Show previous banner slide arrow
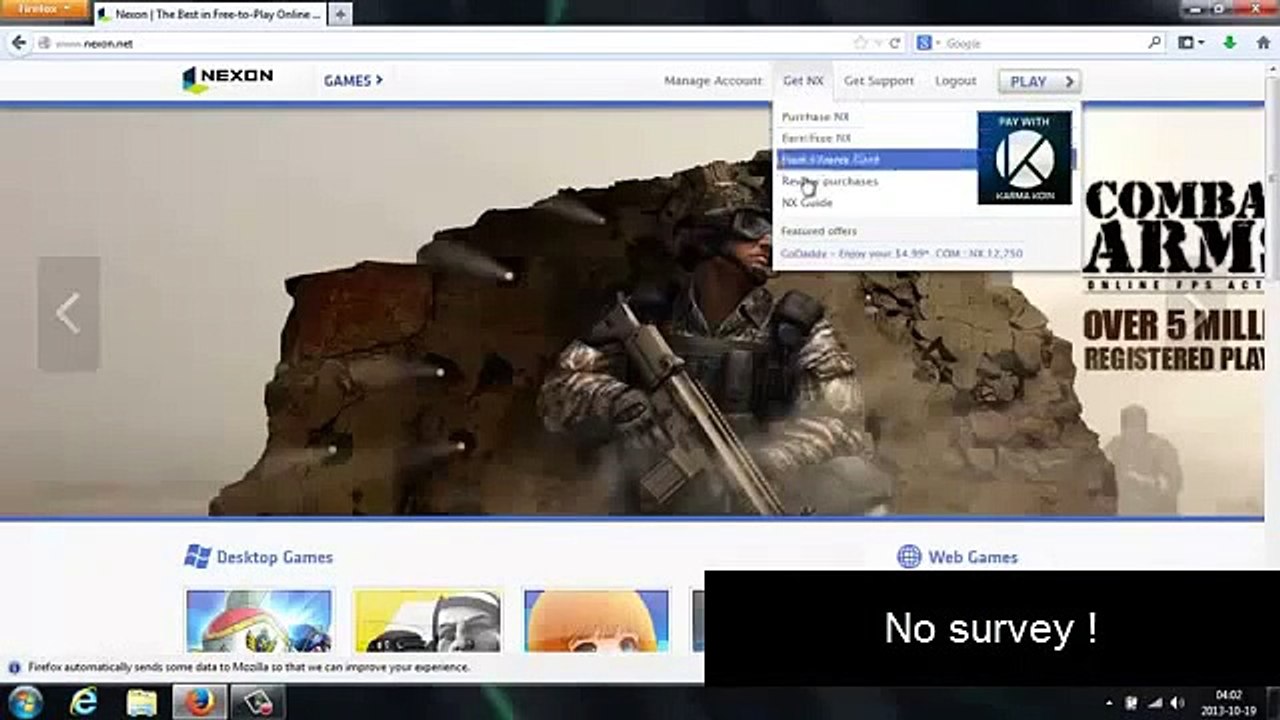1280x720 pixels. pos(68,314)
